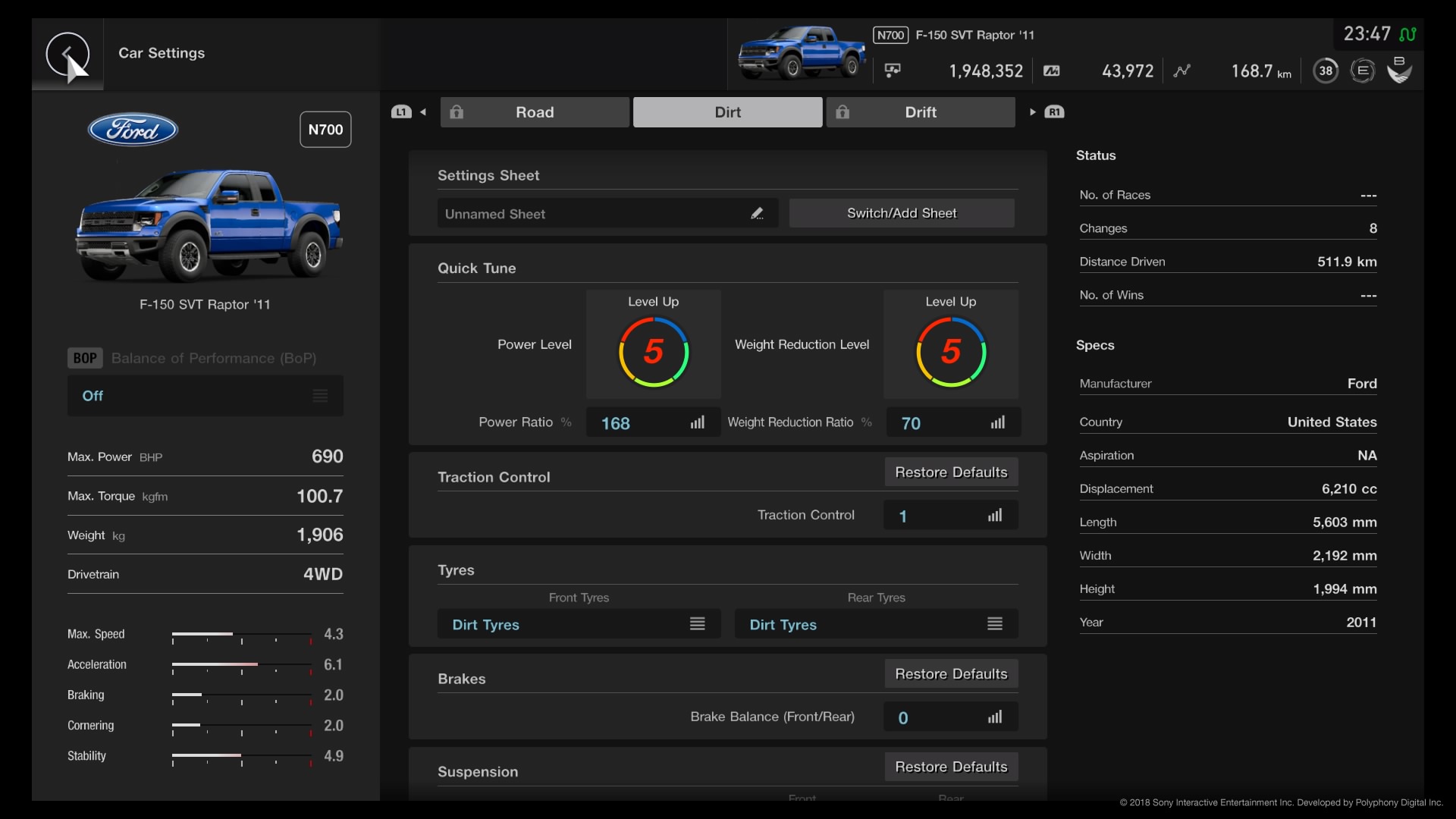Click the Acceleration rating bar

[x=242, y=666]
